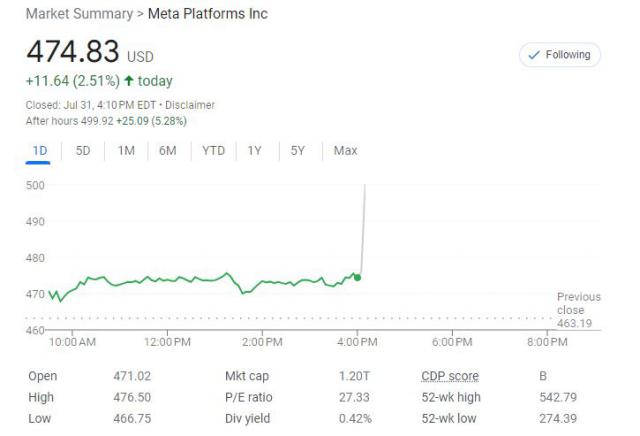This screenshot has width=640, height=436.
Task: Select the 1D time range tab
Action: coord(40,151)
